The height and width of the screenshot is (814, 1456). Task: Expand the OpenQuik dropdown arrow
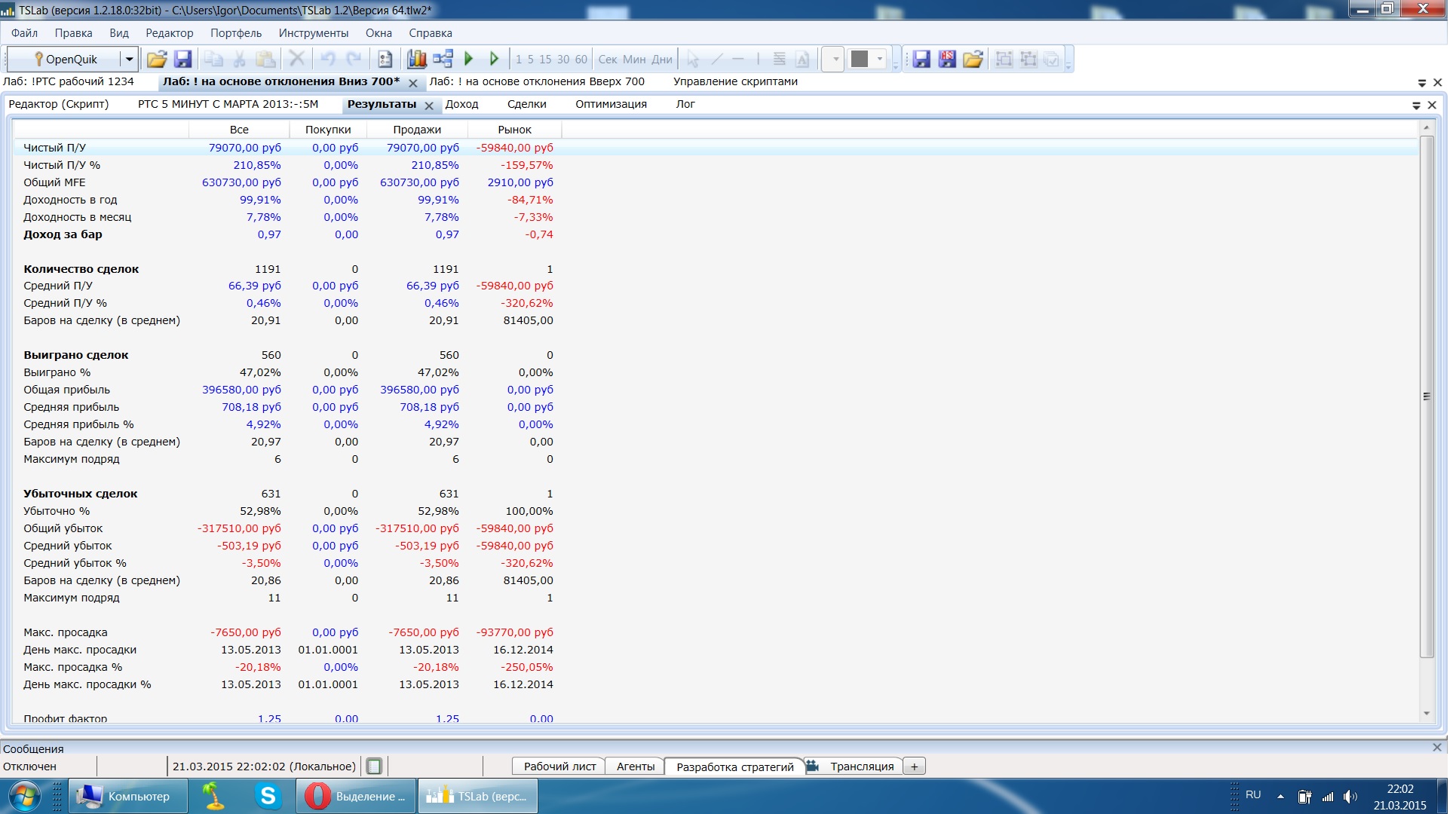click(129, 59)
